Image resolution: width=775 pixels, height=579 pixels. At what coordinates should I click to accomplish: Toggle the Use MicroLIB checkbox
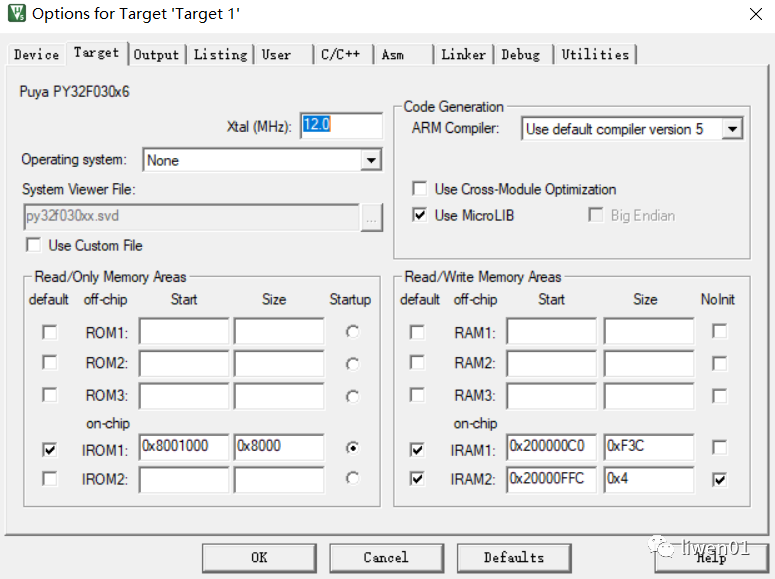420,215
